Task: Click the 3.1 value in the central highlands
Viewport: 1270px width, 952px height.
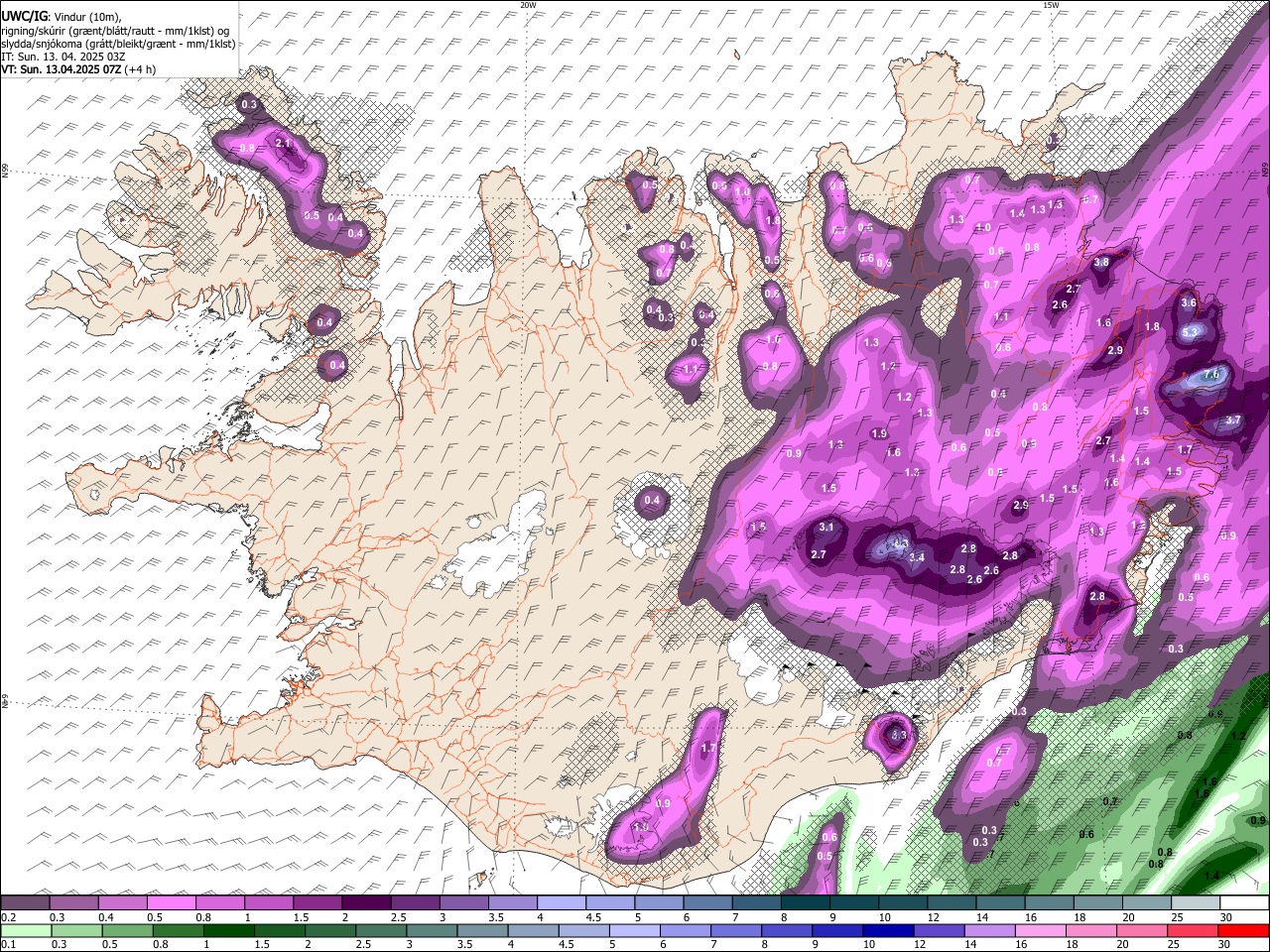Action: [x=826, y=527]
